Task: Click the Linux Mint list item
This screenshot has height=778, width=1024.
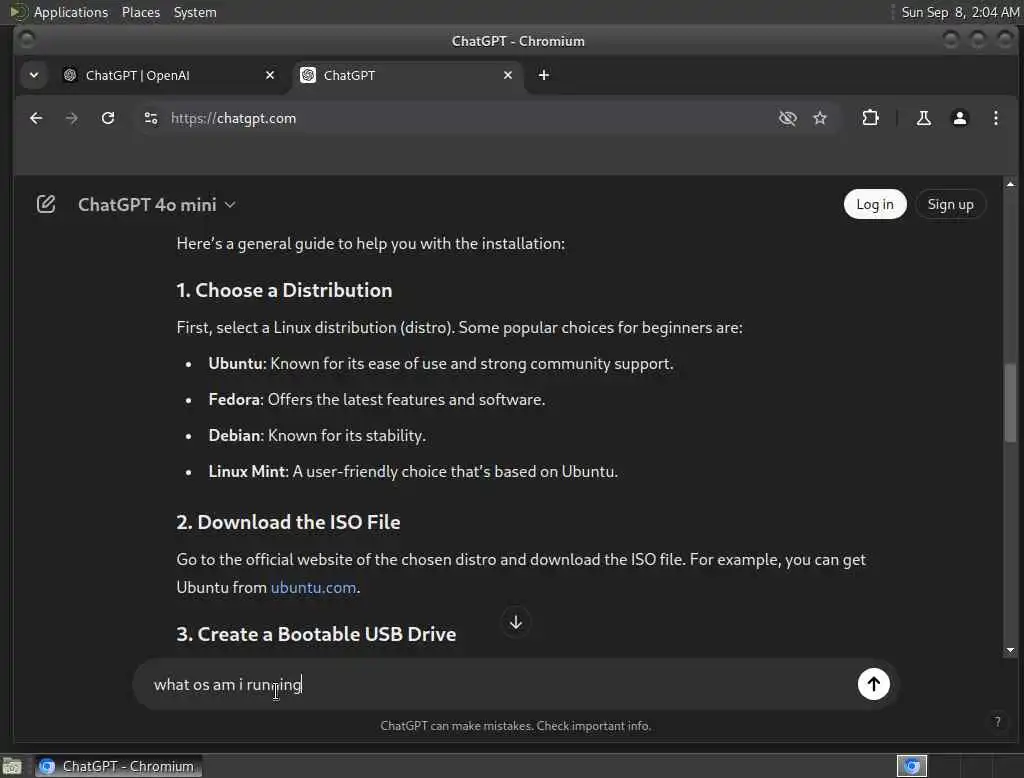Action: tap(413, 471)
